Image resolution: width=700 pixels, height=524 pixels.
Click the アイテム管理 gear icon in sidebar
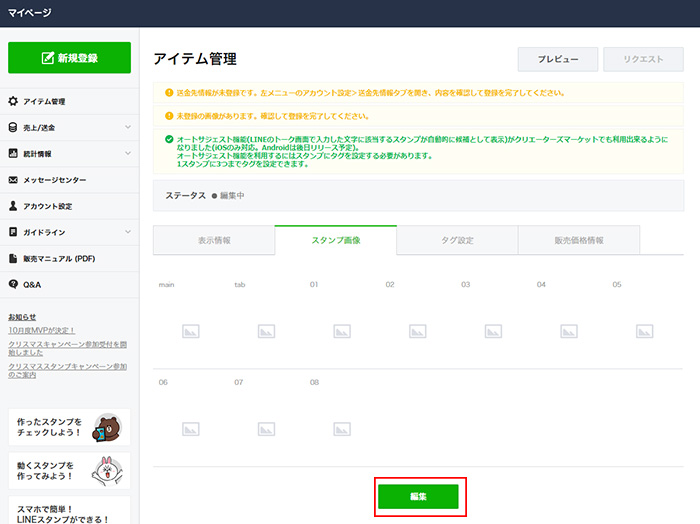[13, 102]
